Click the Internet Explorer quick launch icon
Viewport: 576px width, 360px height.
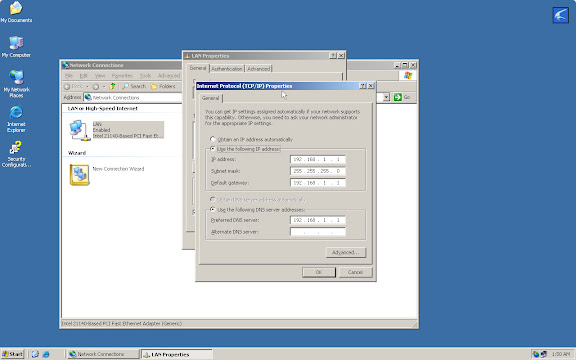point(46,354)
